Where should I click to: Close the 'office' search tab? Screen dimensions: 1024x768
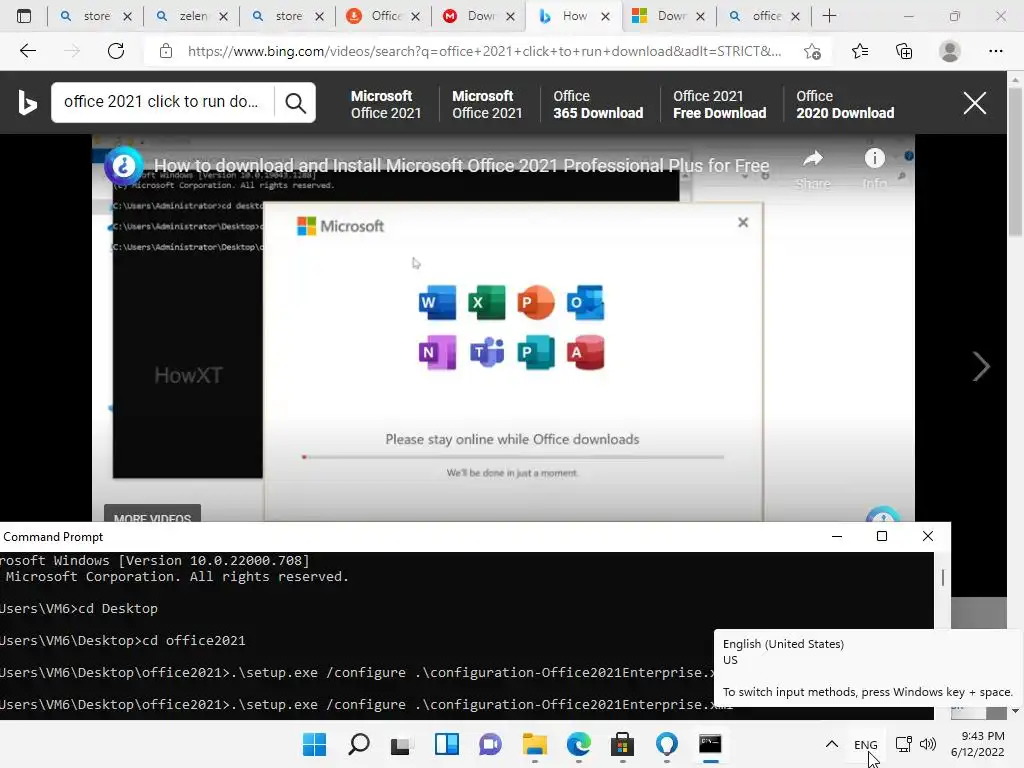click(x=795, y=16)
